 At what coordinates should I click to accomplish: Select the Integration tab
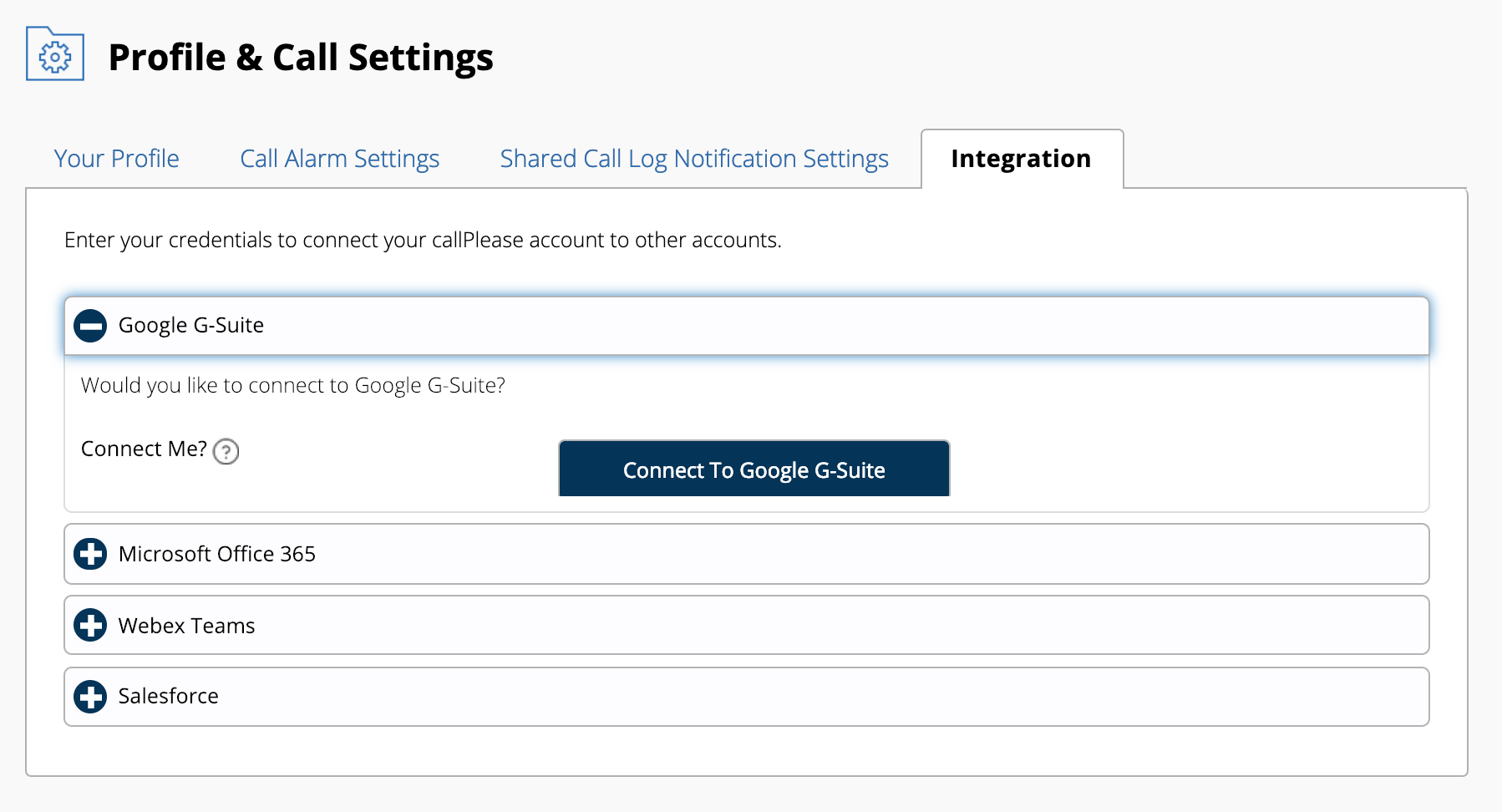coord(1021,159)
